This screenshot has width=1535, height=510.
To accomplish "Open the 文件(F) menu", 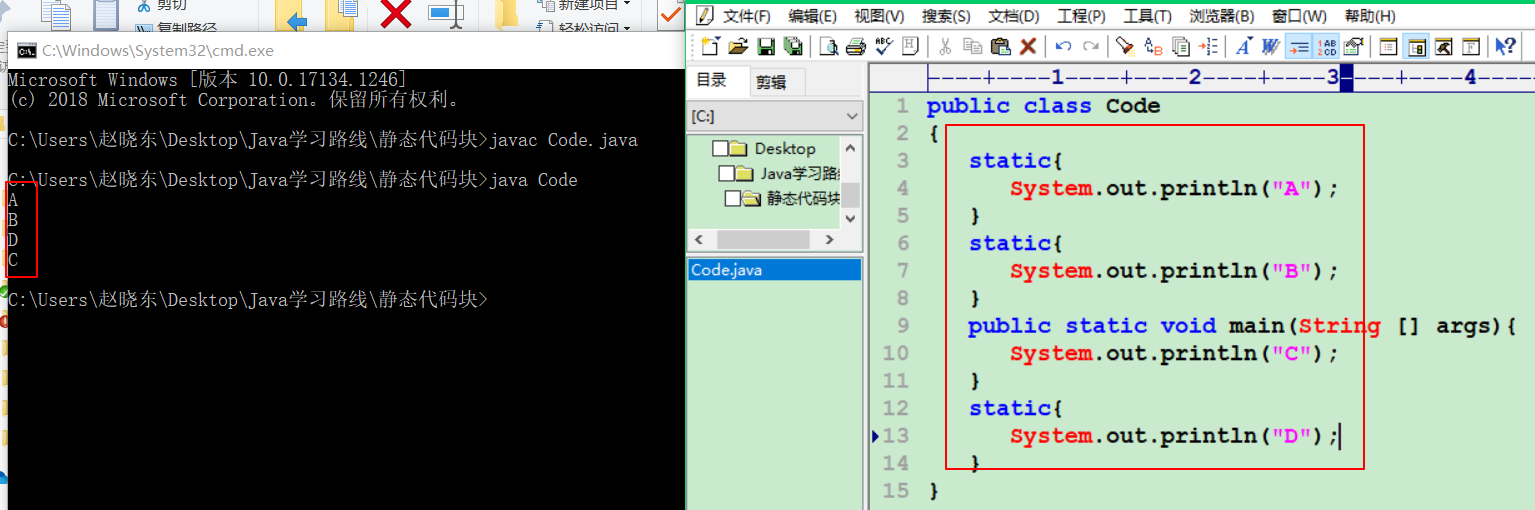I will click(x=747, y=16).
